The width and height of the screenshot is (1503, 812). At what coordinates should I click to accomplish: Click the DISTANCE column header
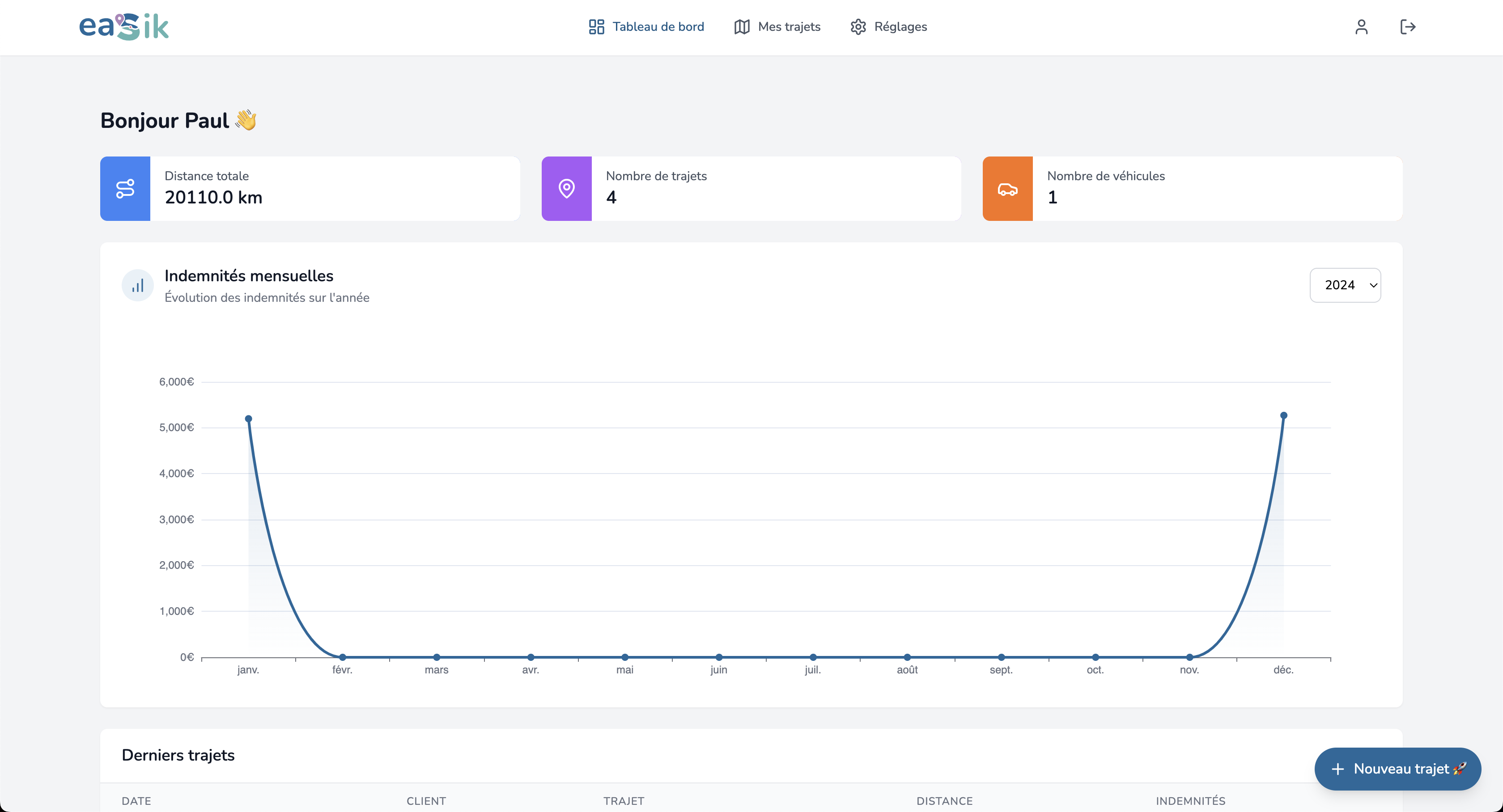click(945, 801)
